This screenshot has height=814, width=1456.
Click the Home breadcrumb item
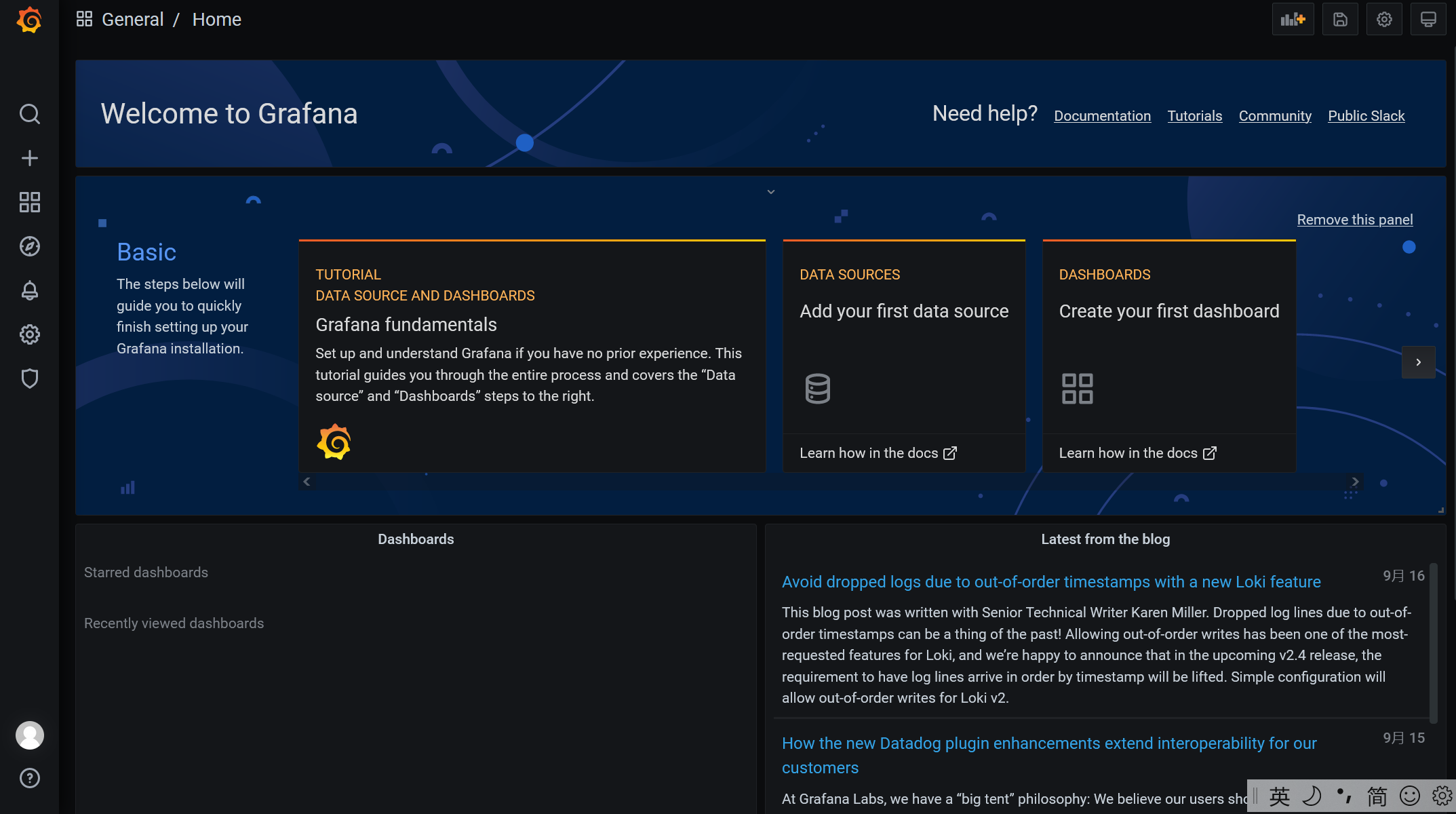click(216, 20)
